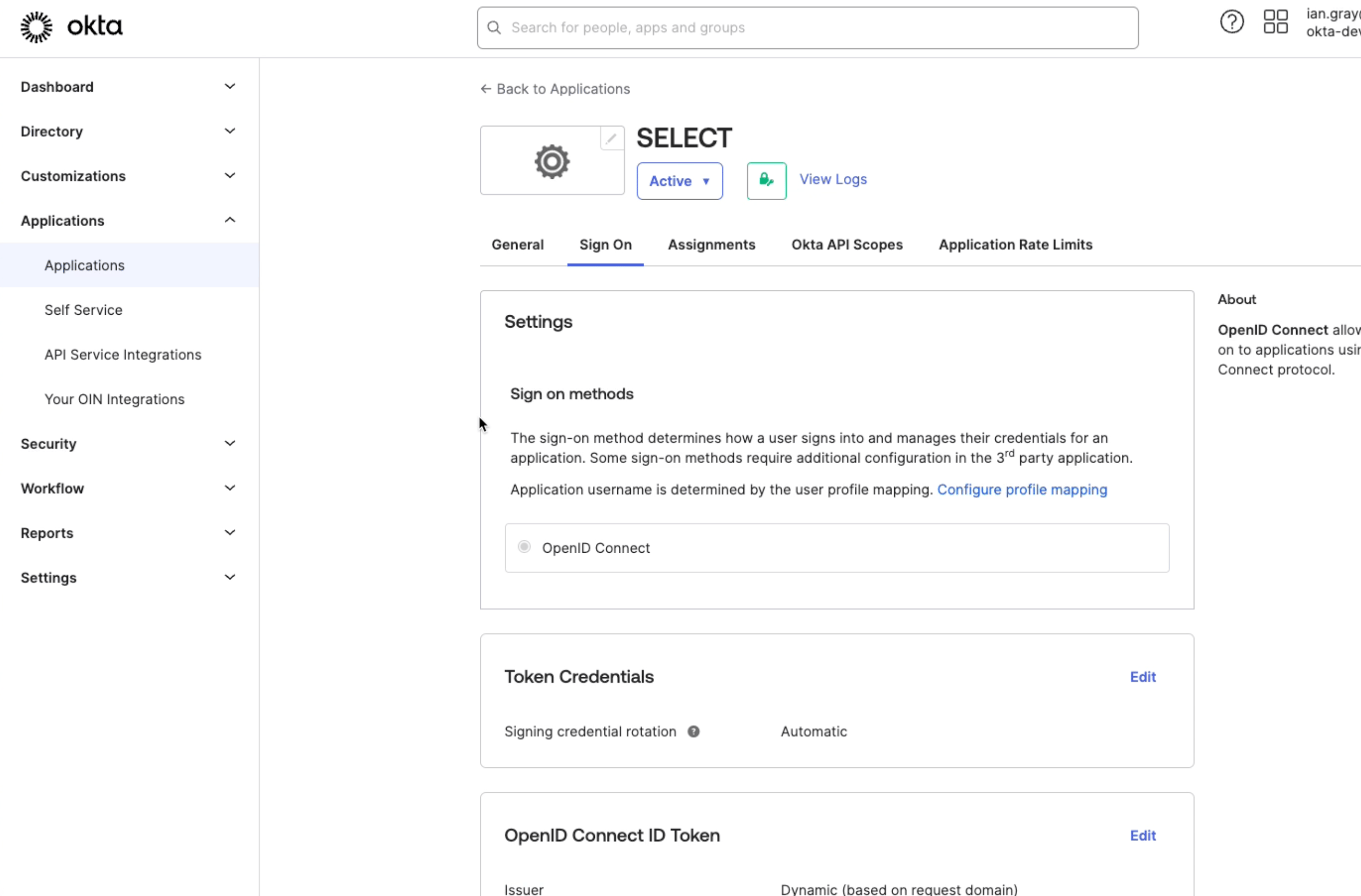Expand the Reports menu chevron
1361x896 pixels.
coord(230,533)
